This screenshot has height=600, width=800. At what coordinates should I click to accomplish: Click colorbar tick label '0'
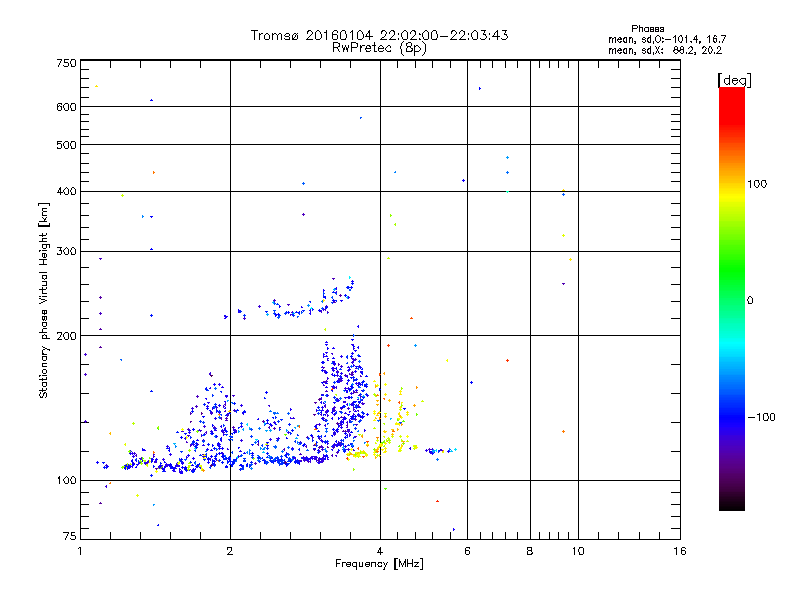pos(750,301)
